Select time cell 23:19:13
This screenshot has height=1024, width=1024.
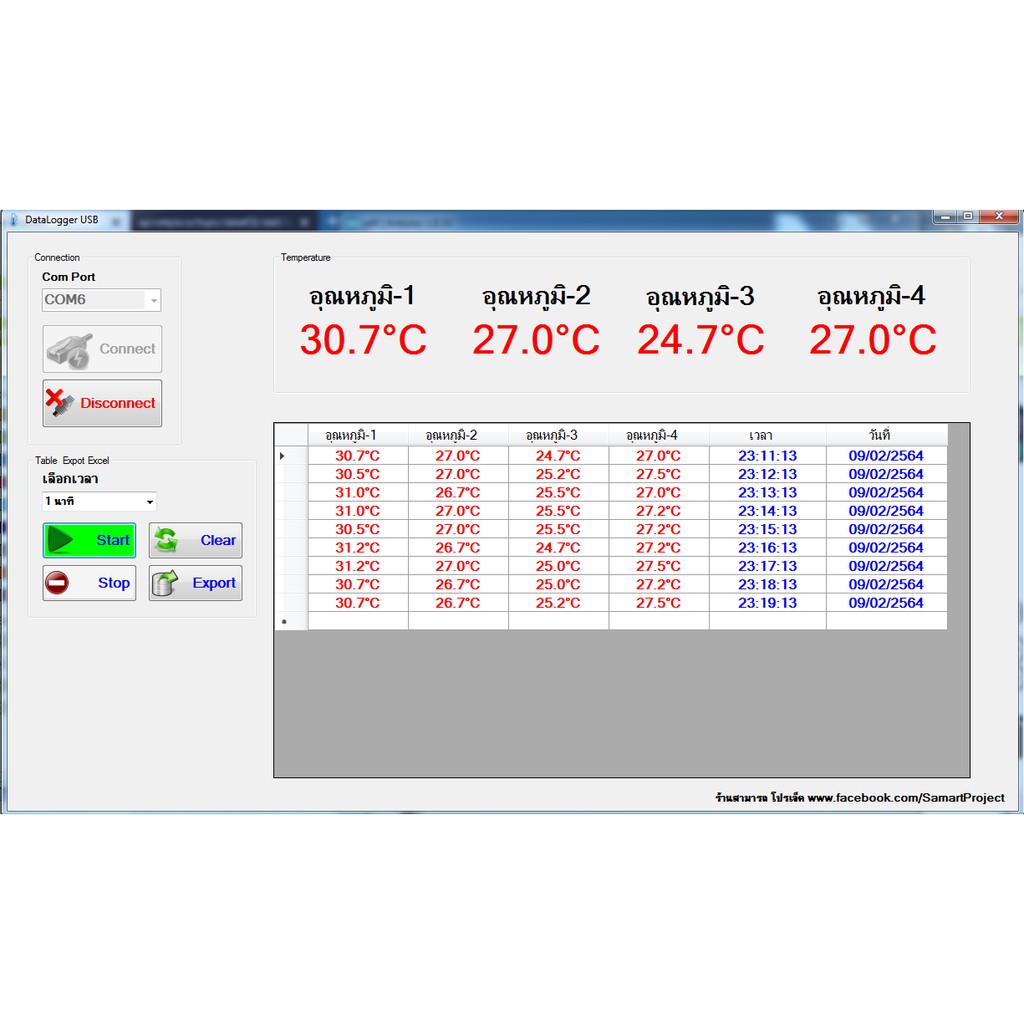tap(768, 603)
